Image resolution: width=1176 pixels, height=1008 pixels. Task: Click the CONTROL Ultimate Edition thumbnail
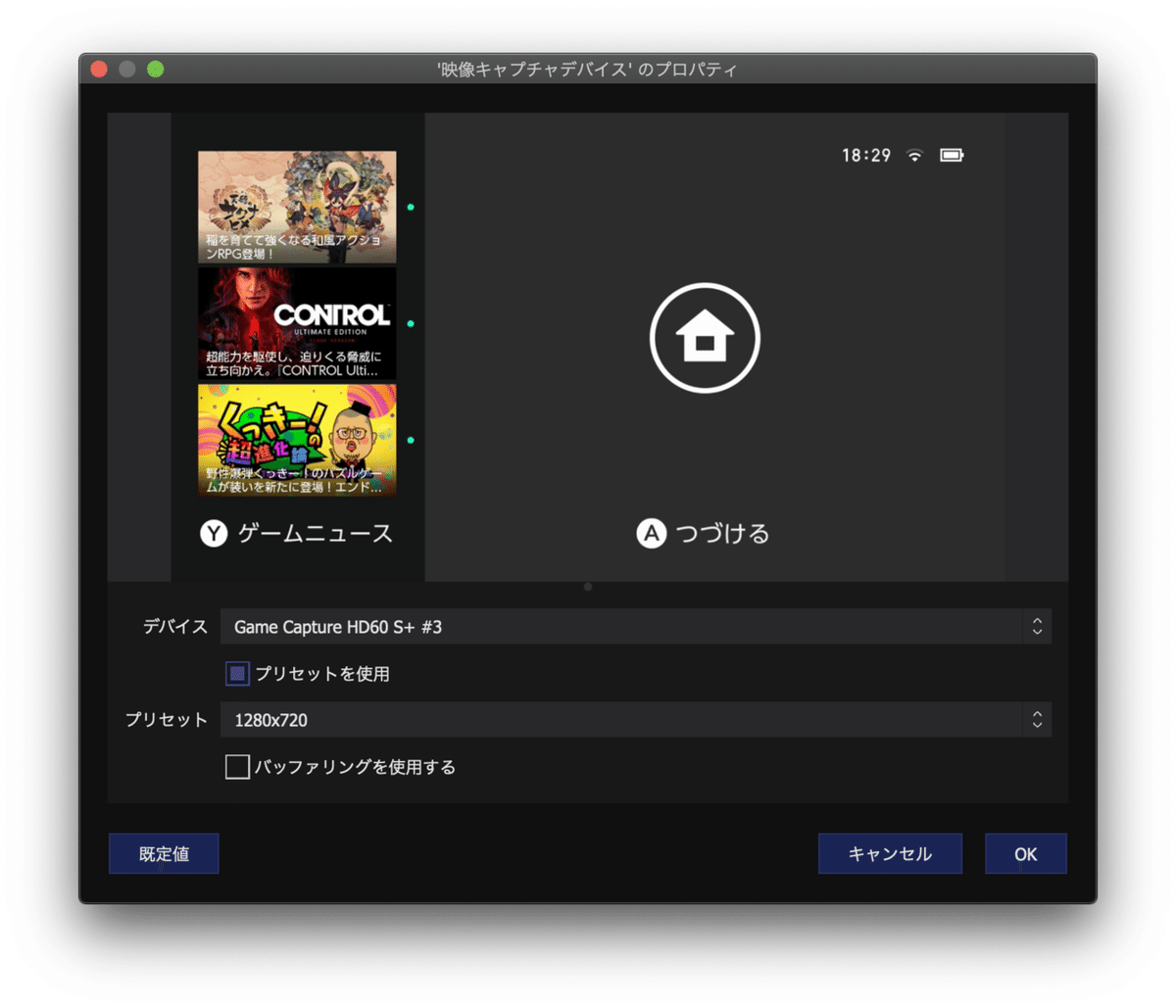click(x=297, y=323)
